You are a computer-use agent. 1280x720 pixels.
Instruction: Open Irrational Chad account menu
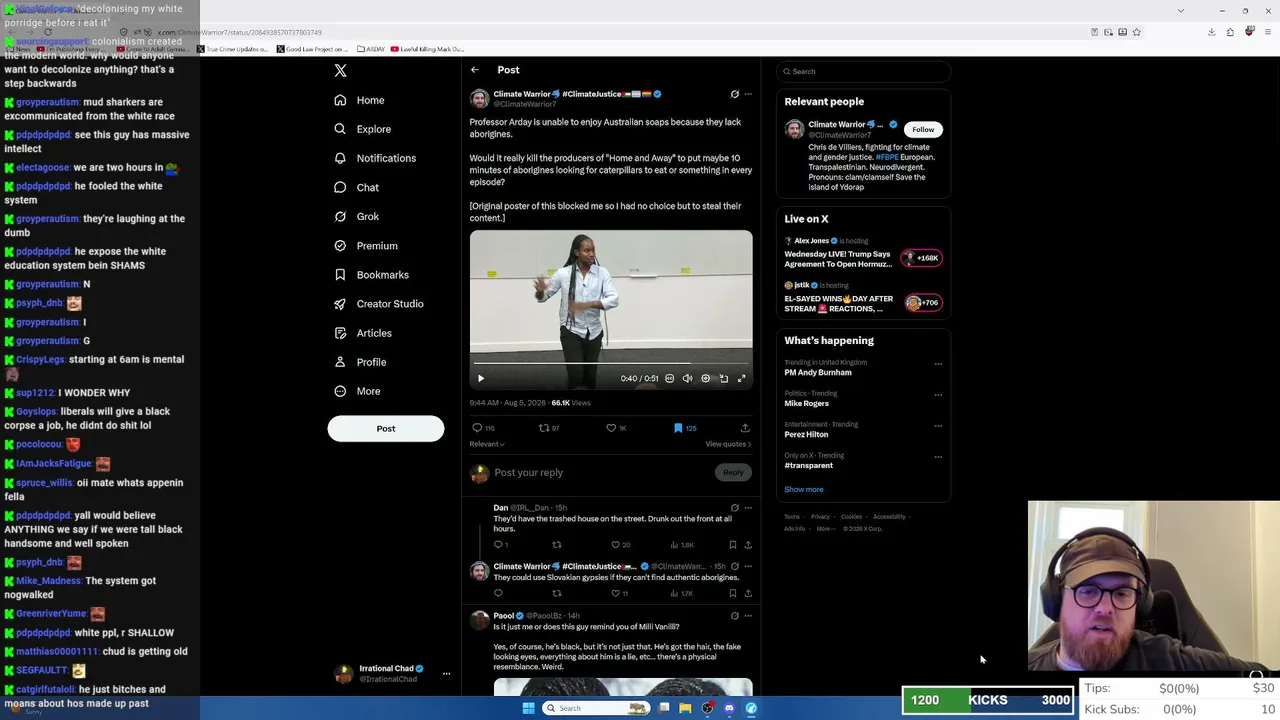(392, 674)
